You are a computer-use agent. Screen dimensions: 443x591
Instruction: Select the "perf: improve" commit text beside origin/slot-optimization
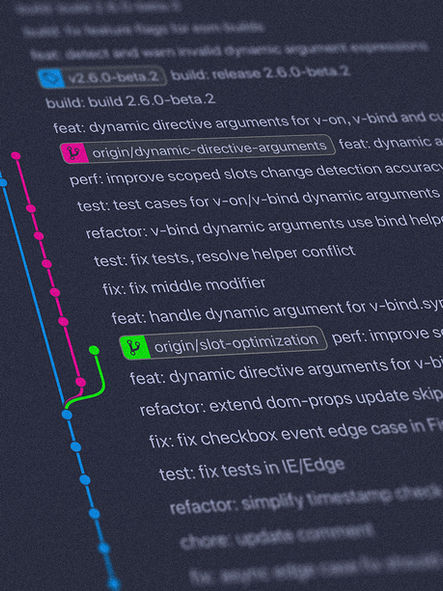point(387,335)
